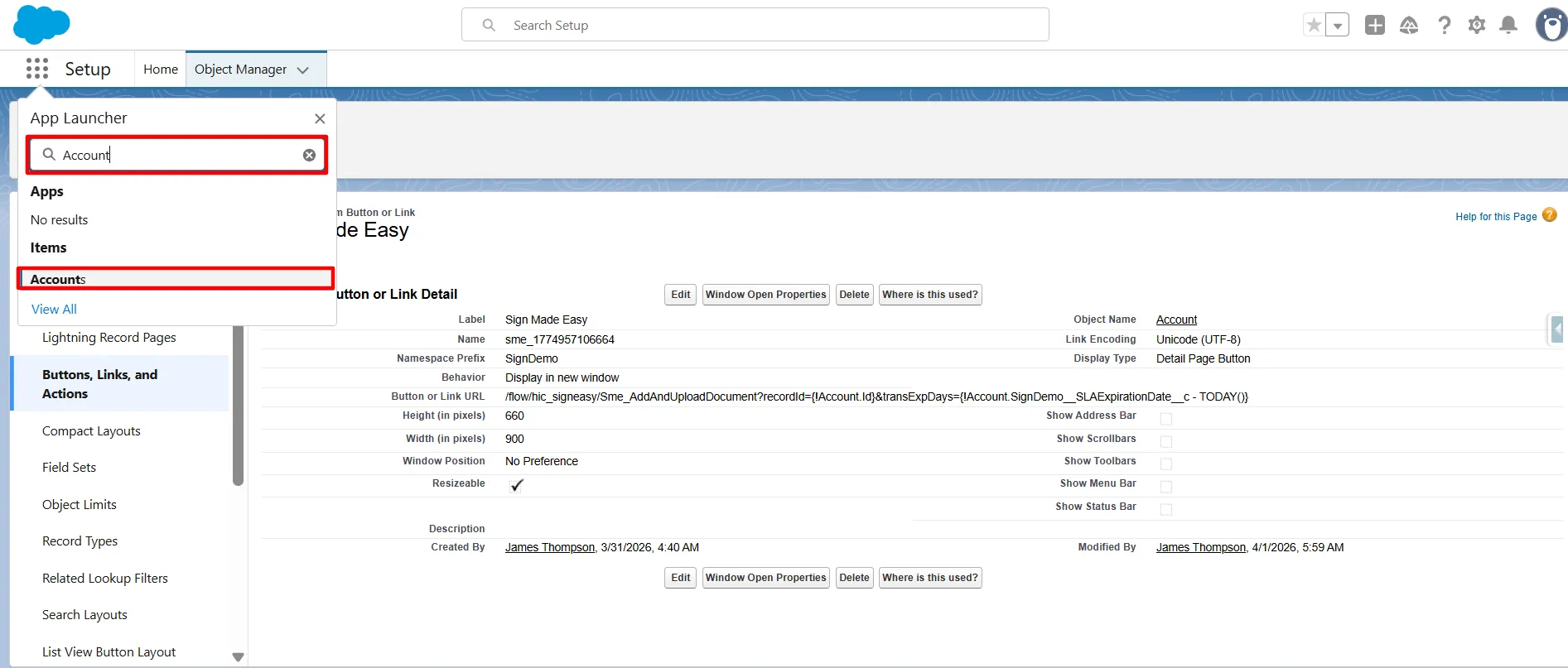The height and width of the screenshot is (668, 1568).
Task: Click the top Delete button
Action: pos(854,295)
